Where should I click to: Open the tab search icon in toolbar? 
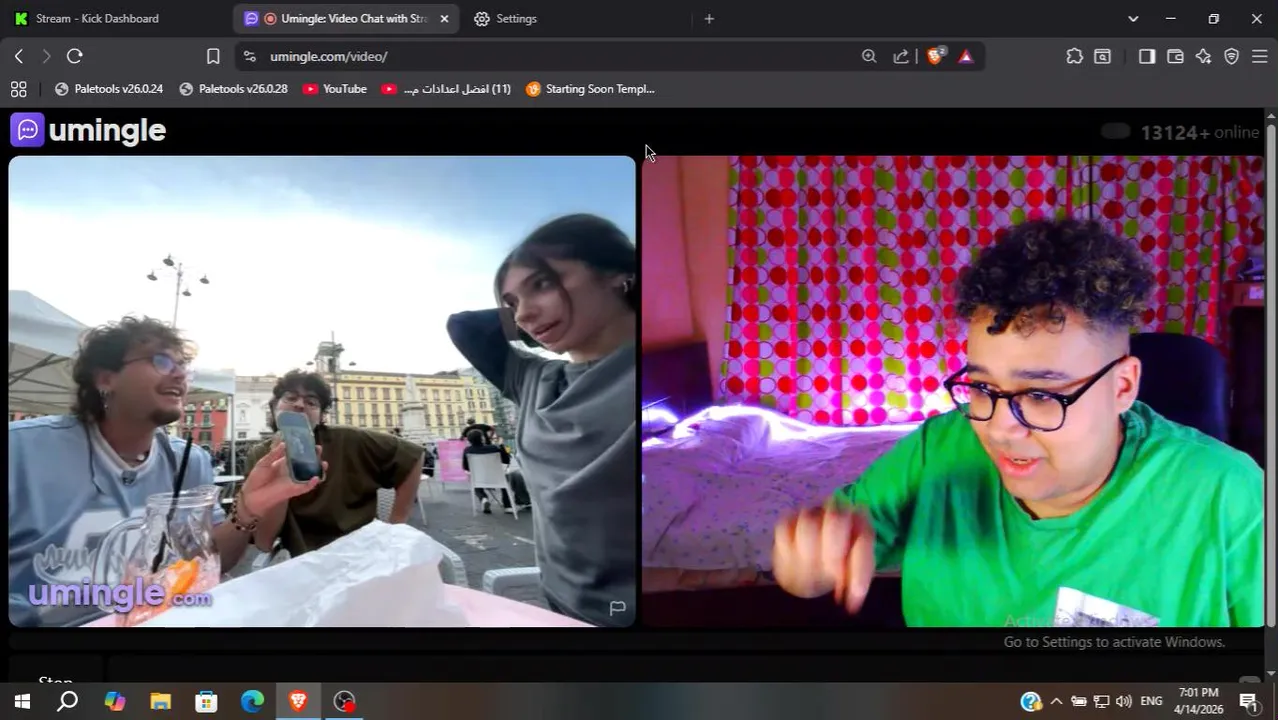(x=1102, y=57)
